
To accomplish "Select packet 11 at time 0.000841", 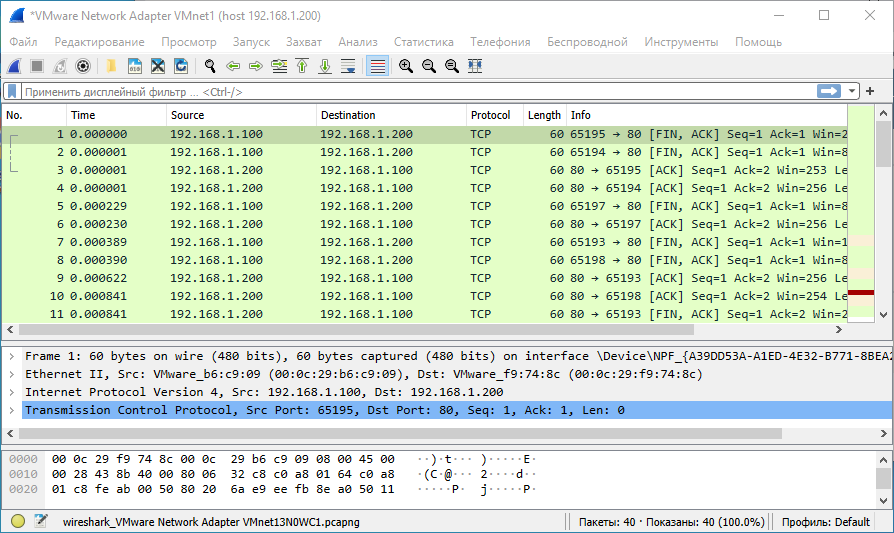I will click(425, 314).
